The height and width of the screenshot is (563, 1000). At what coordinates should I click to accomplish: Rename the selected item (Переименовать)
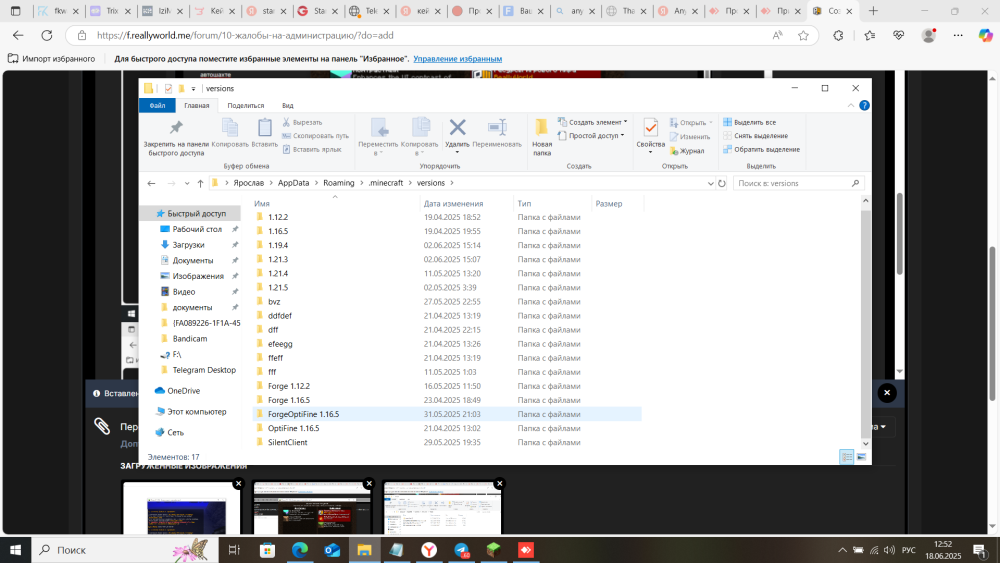(x=497, y=134)
